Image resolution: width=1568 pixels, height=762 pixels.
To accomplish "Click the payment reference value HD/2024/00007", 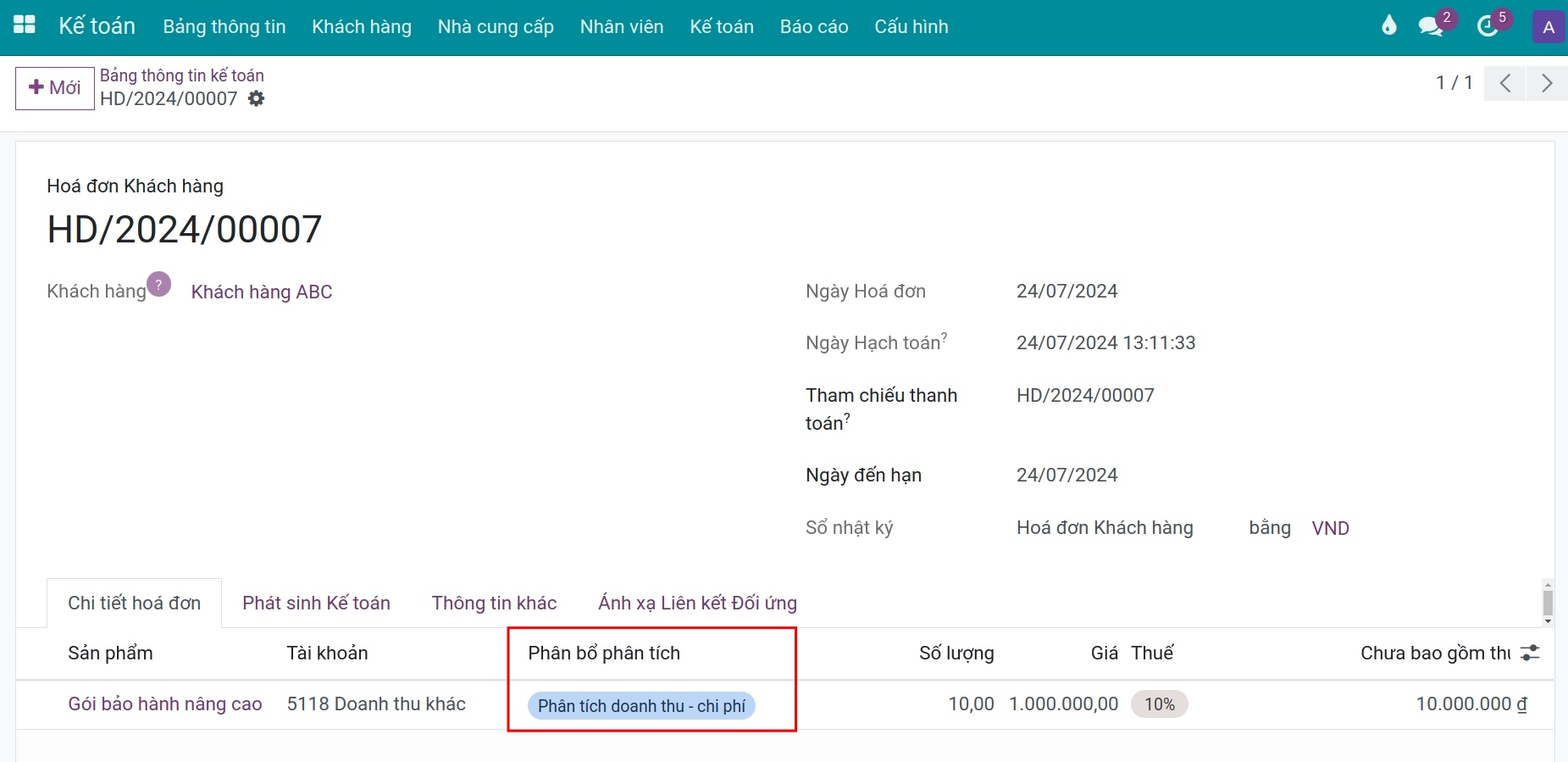I will [1085, 396].
